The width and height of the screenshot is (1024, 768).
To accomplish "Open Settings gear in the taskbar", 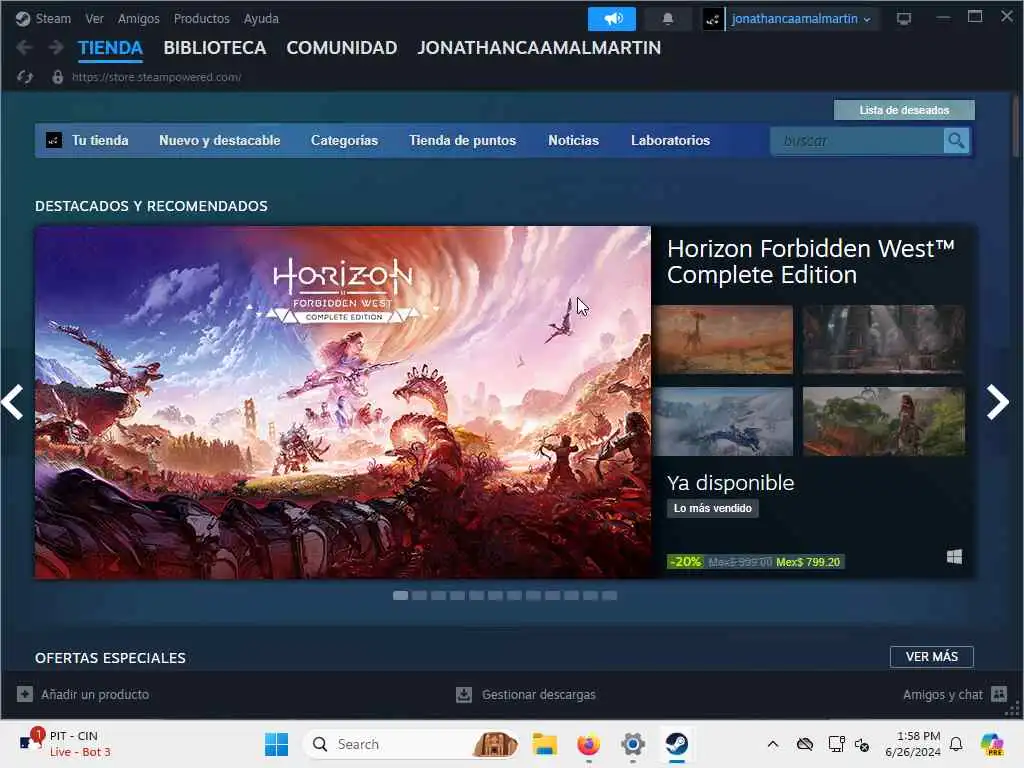I will [632, 744].
